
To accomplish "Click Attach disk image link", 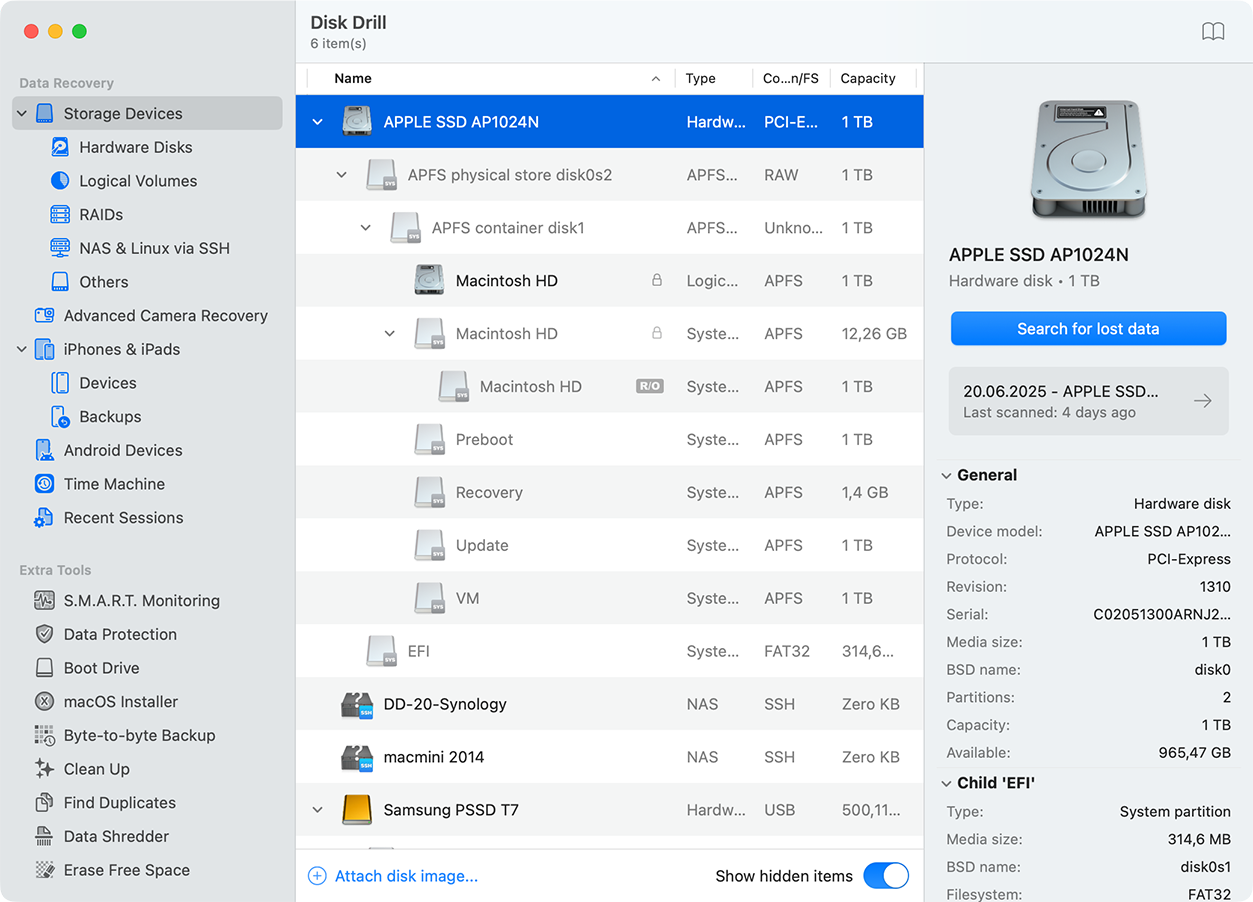I will pos(405,876).
